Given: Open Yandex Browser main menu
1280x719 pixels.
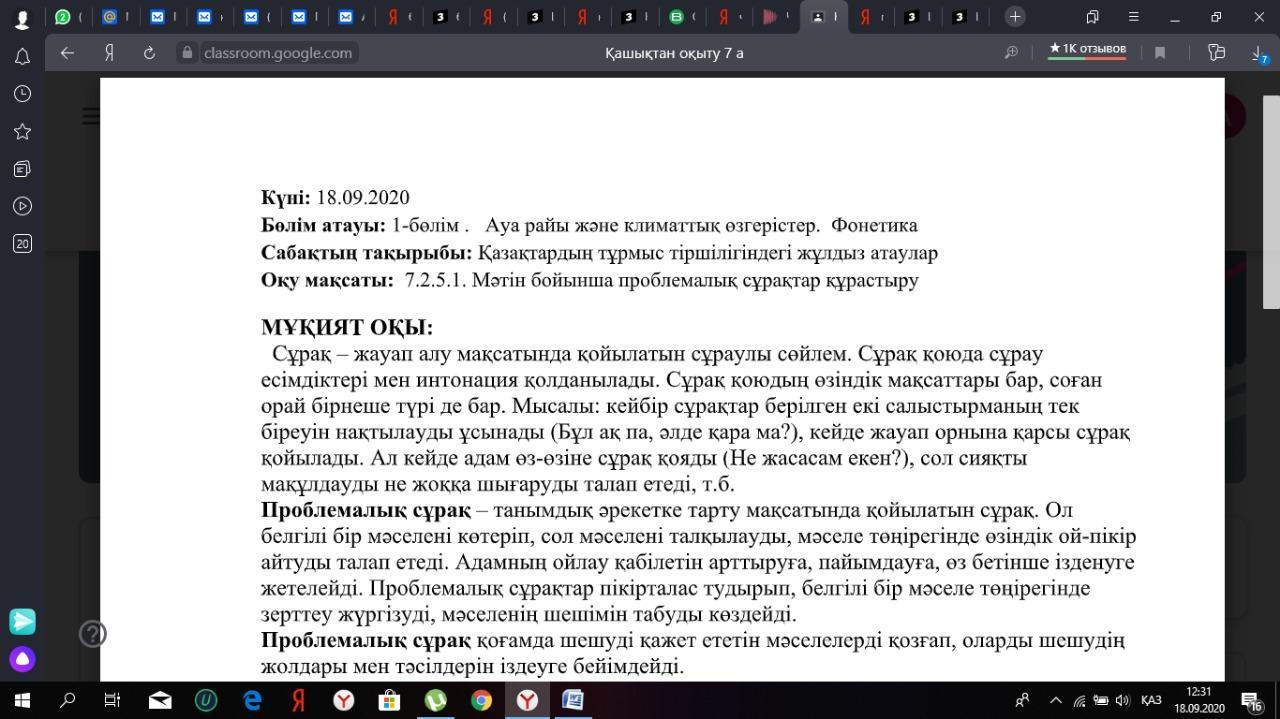Looking at the screenshot, I should point(1133,17).
